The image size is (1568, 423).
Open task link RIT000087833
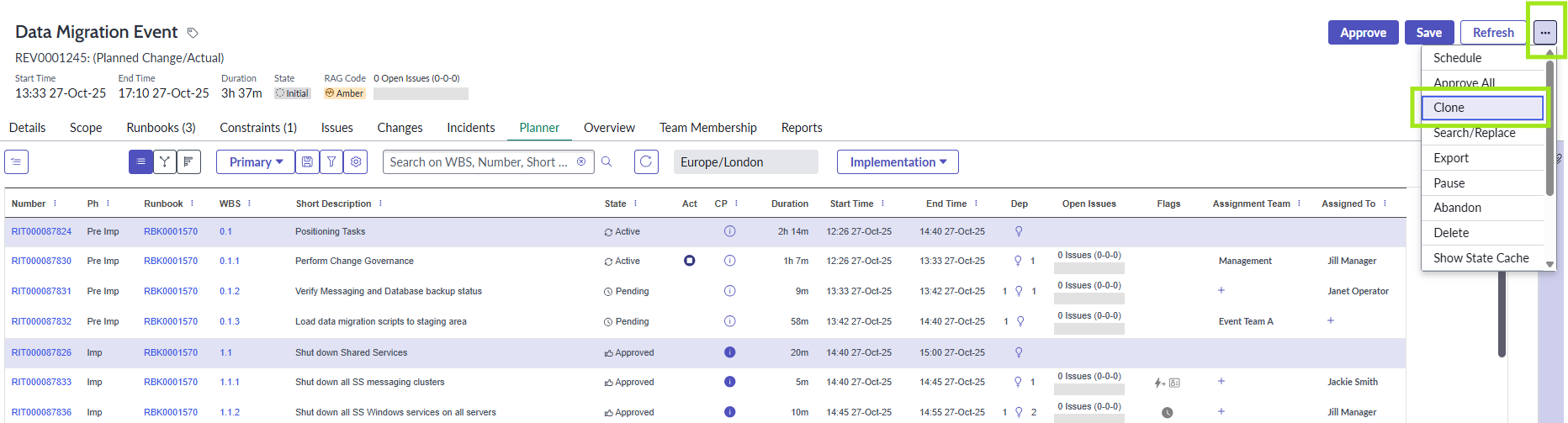[41, 382]
